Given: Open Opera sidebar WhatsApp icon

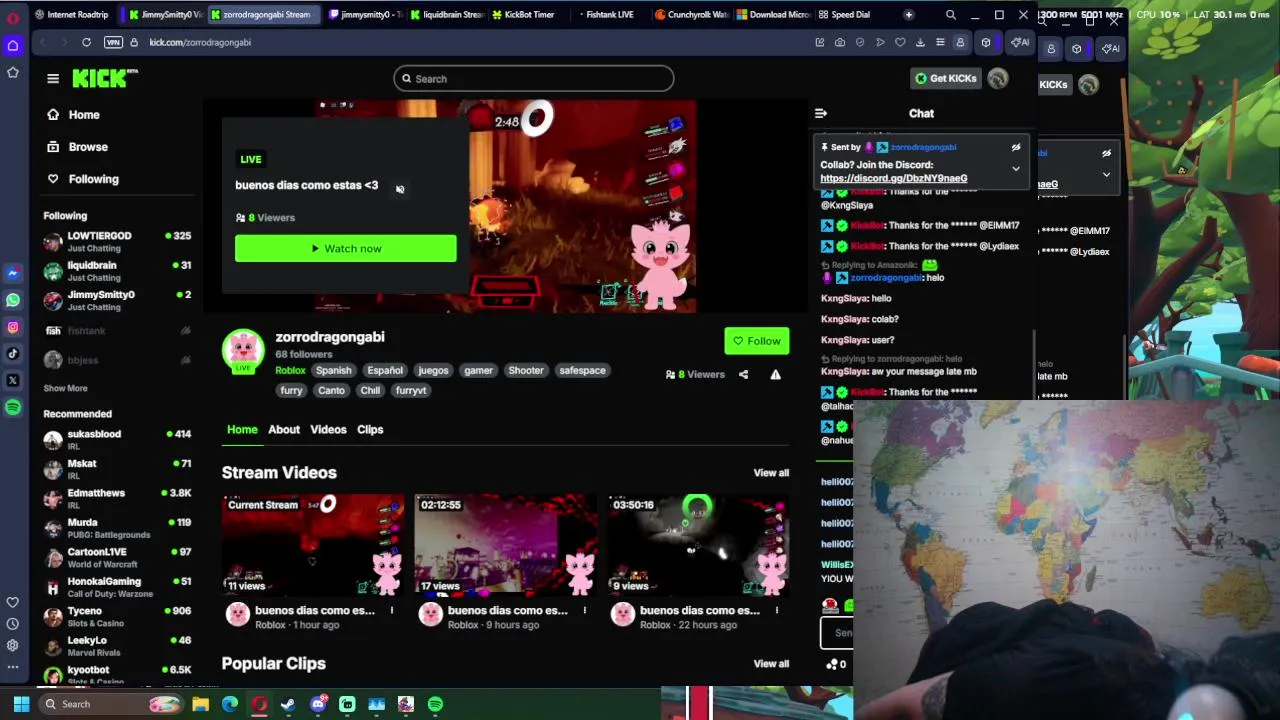Looking at the screenshot, I should pyautogui.click(x=13, y=300).
